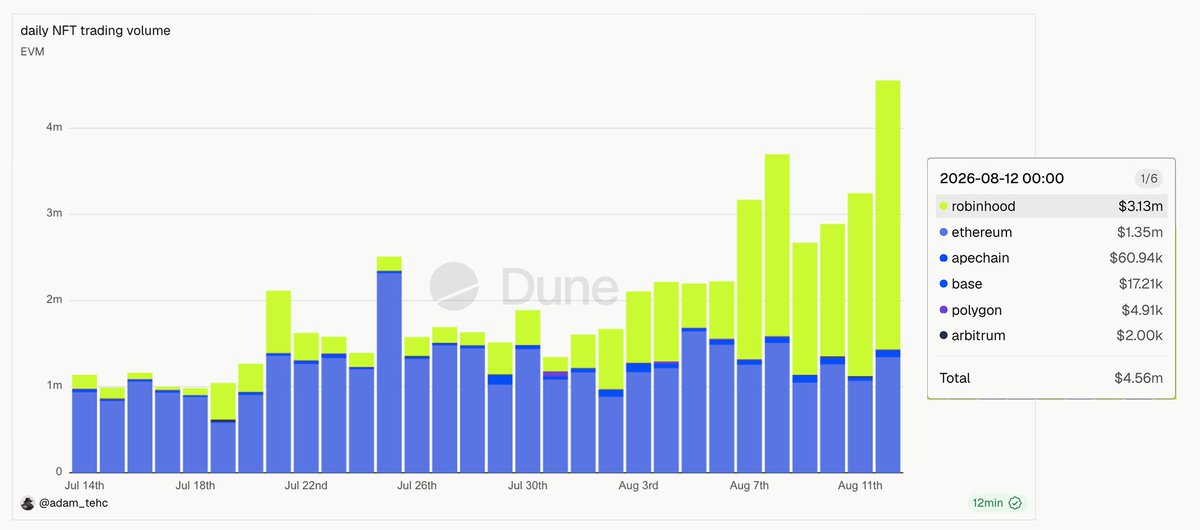Click the Jul 22nd axis label
1200x530 pixels.
306,485
